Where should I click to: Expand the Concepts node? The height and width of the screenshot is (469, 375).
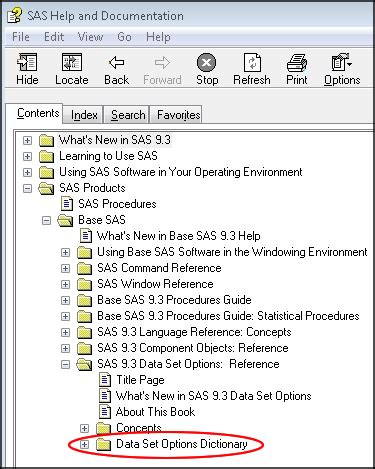[x=84, y=428]
